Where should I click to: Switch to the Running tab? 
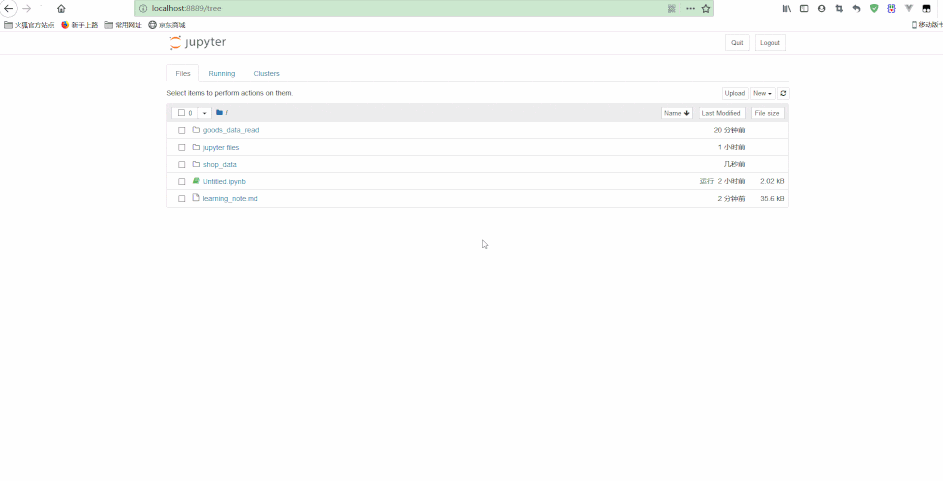221,73
